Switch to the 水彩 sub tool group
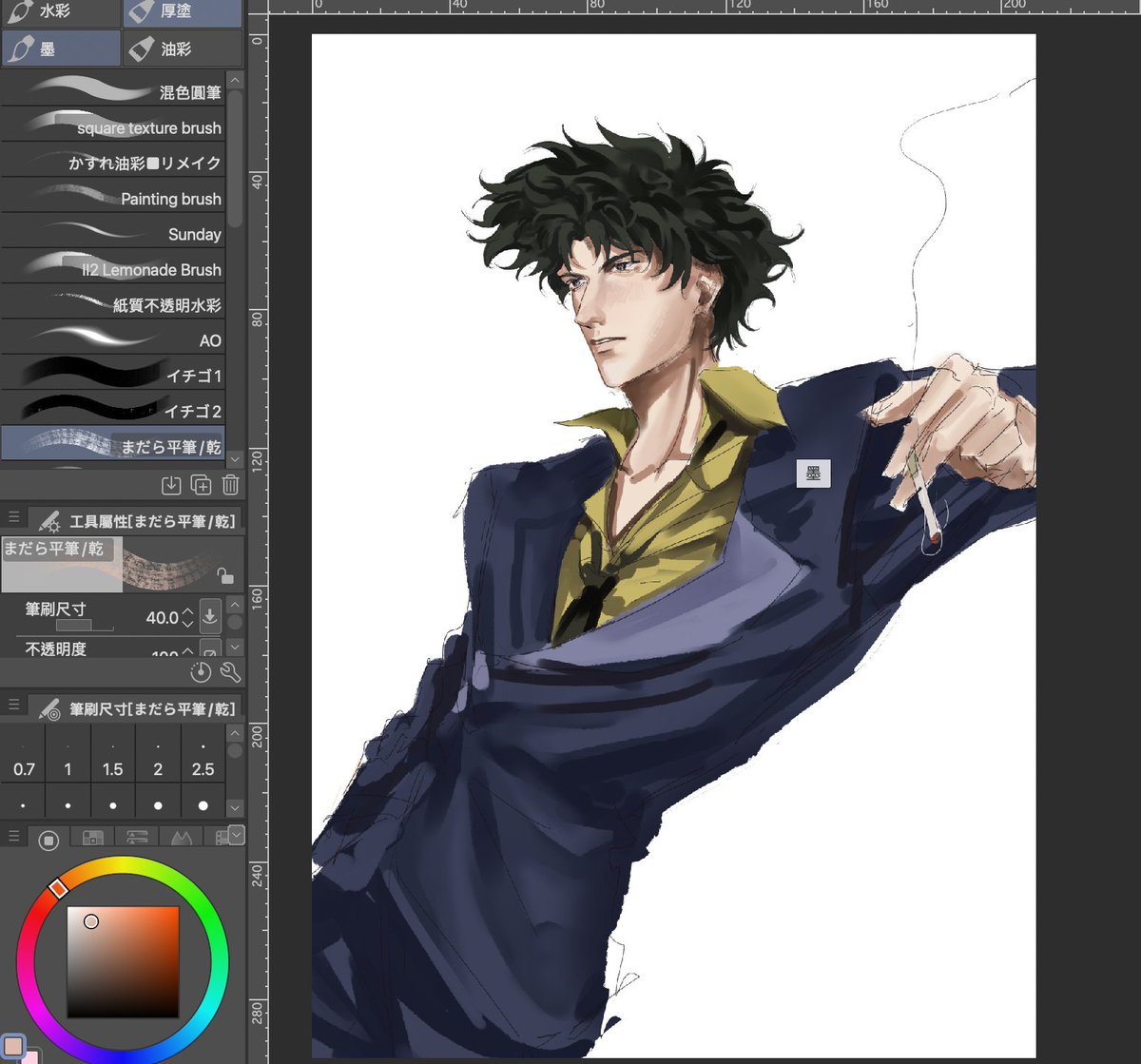 coord(60,13)
